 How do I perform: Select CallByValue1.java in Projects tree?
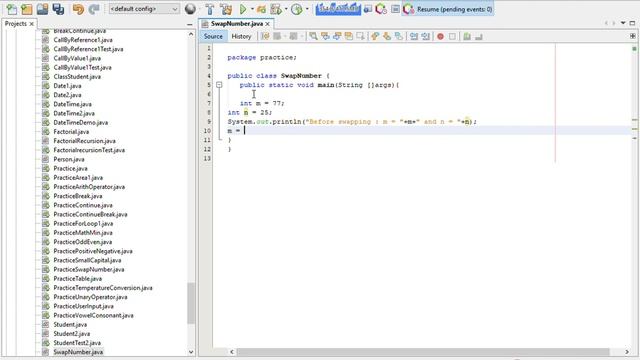click(x=77, y=58)
